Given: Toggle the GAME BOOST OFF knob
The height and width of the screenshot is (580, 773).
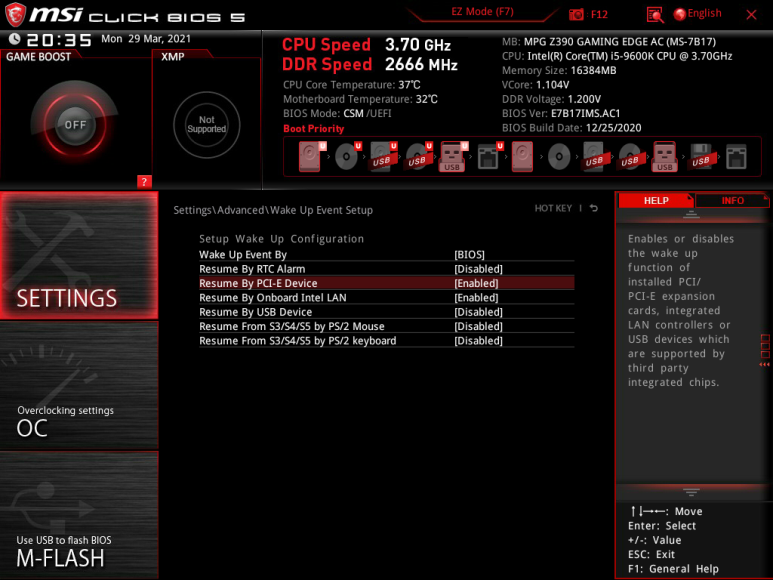Looking at the screenshot, I should 75,125.
